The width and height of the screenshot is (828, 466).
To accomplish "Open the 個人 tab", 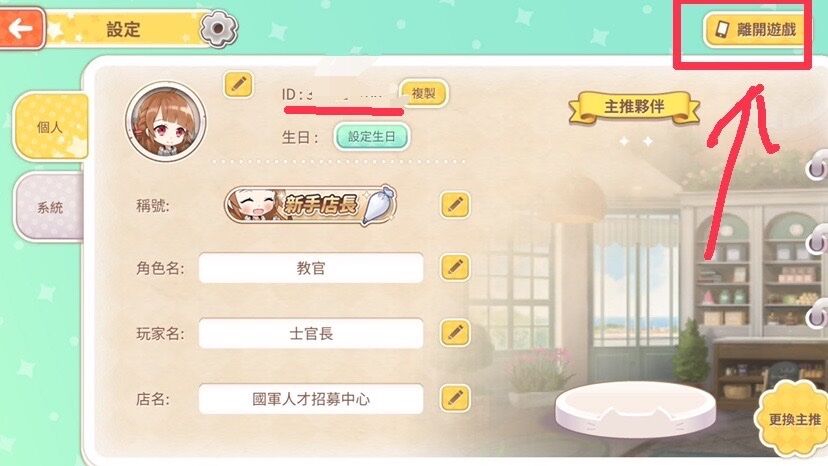I will (50, 127).
